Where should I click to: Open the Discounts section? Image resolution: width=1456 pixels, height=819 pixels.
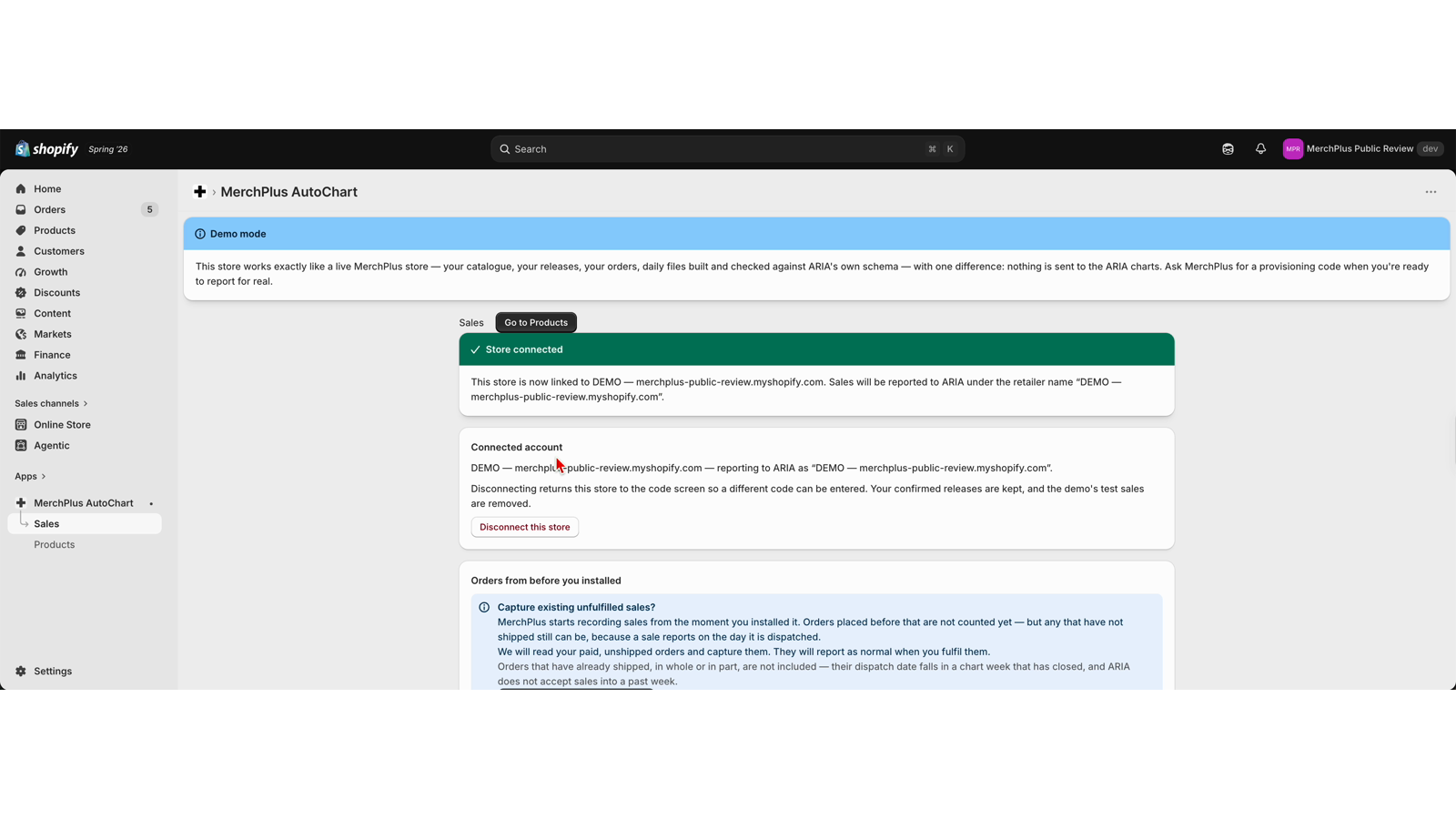(85, 293)
